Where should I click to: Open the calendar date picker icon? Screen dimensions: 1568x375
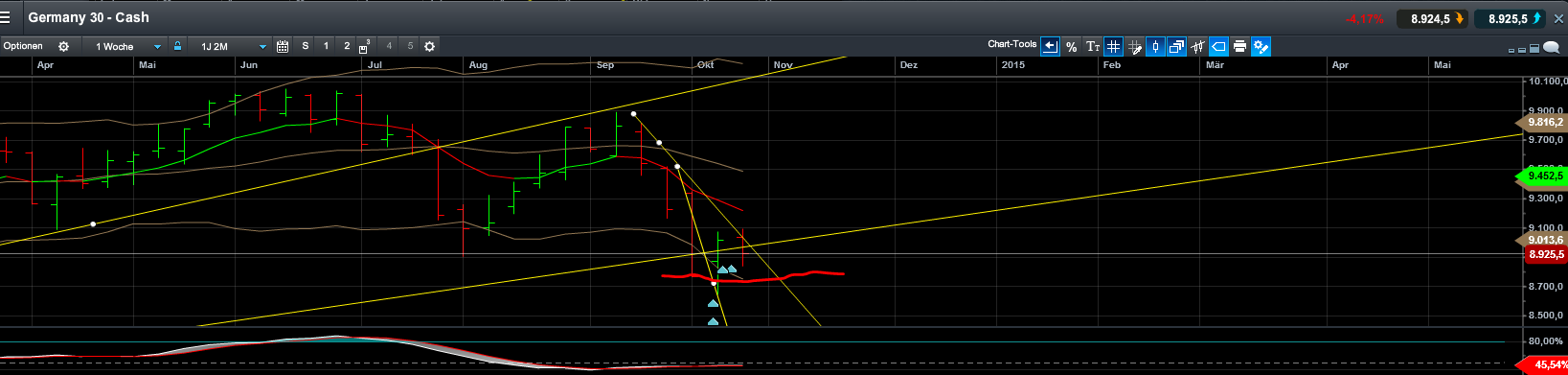(x=283, y=46)
